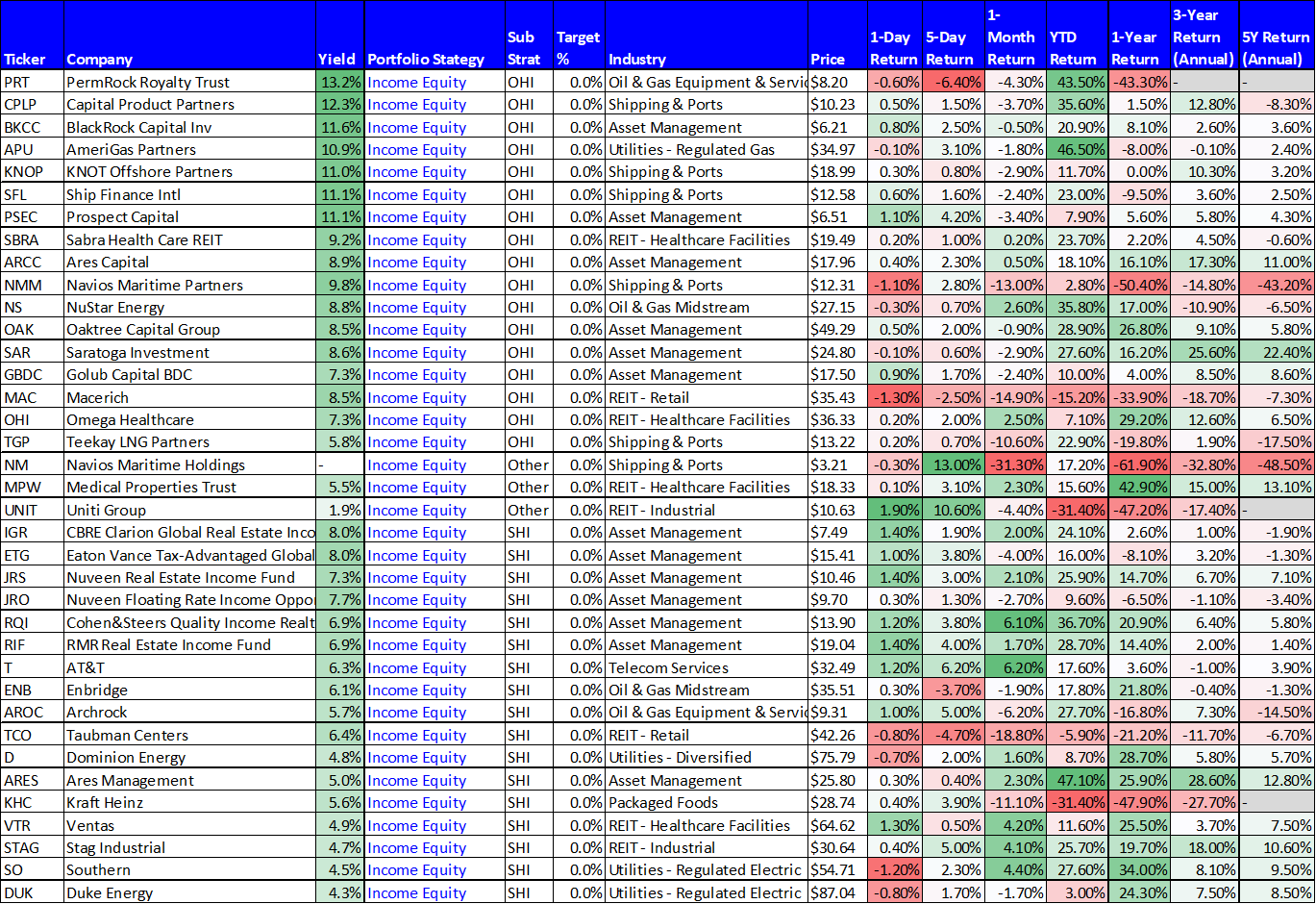The height and width of the screenshot is (904, 1316).
Task: Click the Taubman Centers company cell
Action: click(189, 735)
